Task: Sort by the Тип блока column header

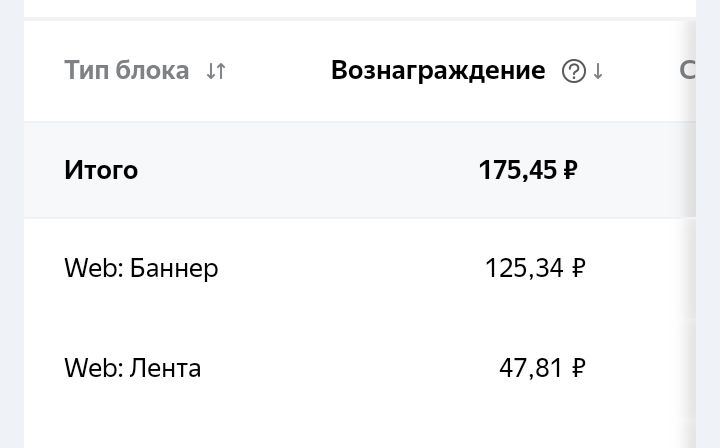Action: pos(126,70)
